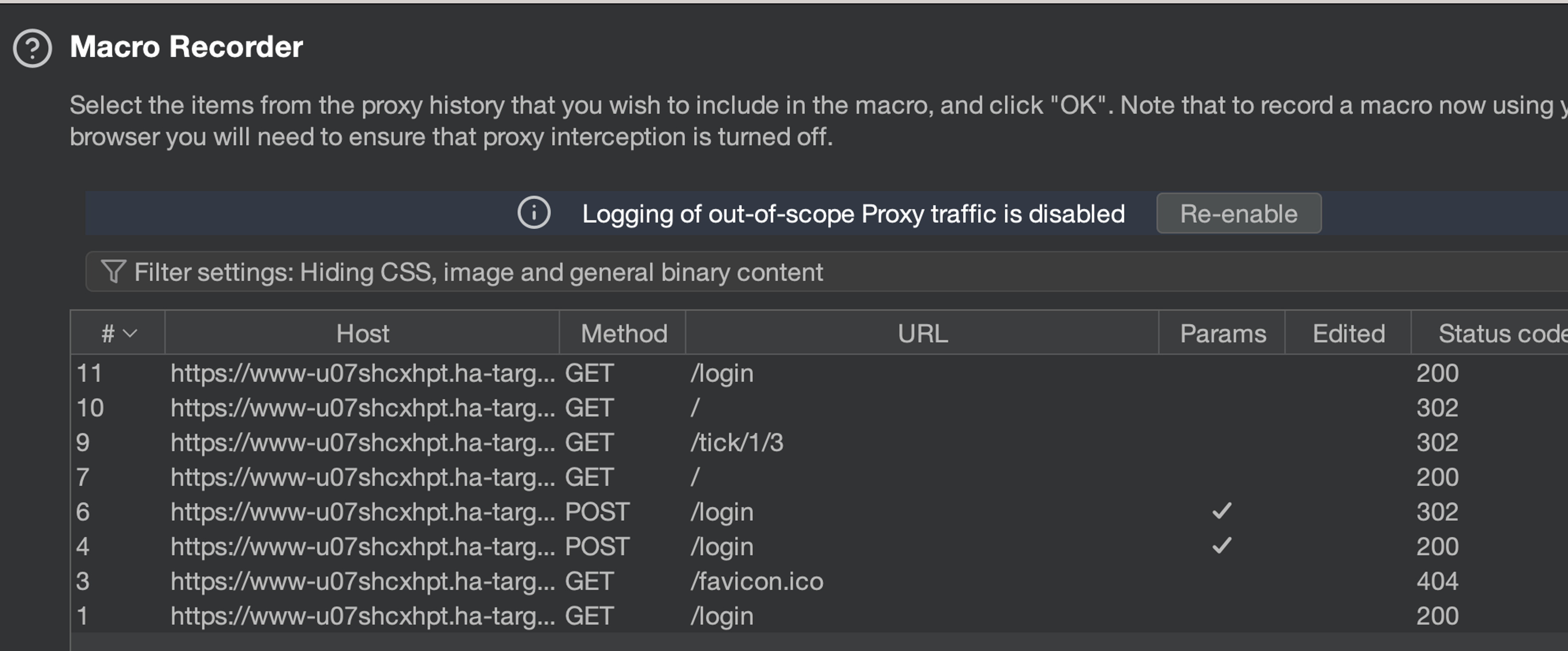
Task: Select request 10 GET / row
Action: coord(721,408)
